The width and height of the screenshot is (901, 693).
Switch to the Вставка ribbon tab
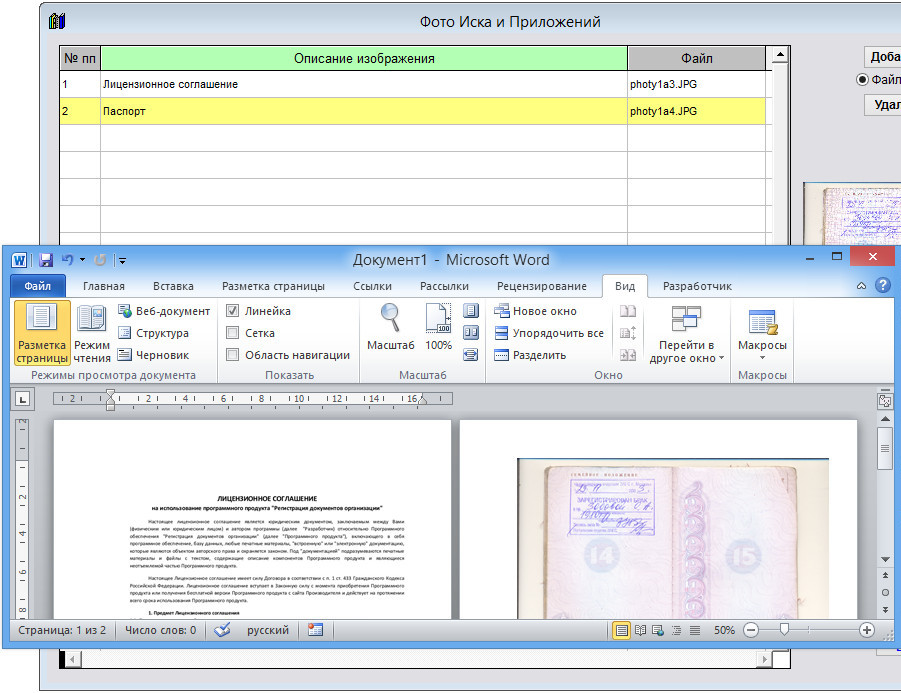[x=167, y=286]
